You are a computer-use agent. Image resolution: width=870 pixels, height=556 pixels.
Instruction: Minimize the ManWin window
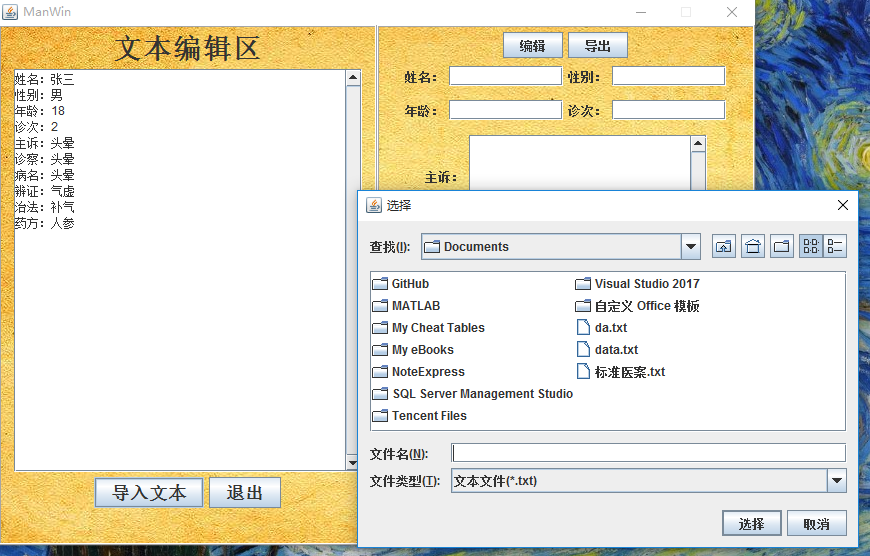641,12
